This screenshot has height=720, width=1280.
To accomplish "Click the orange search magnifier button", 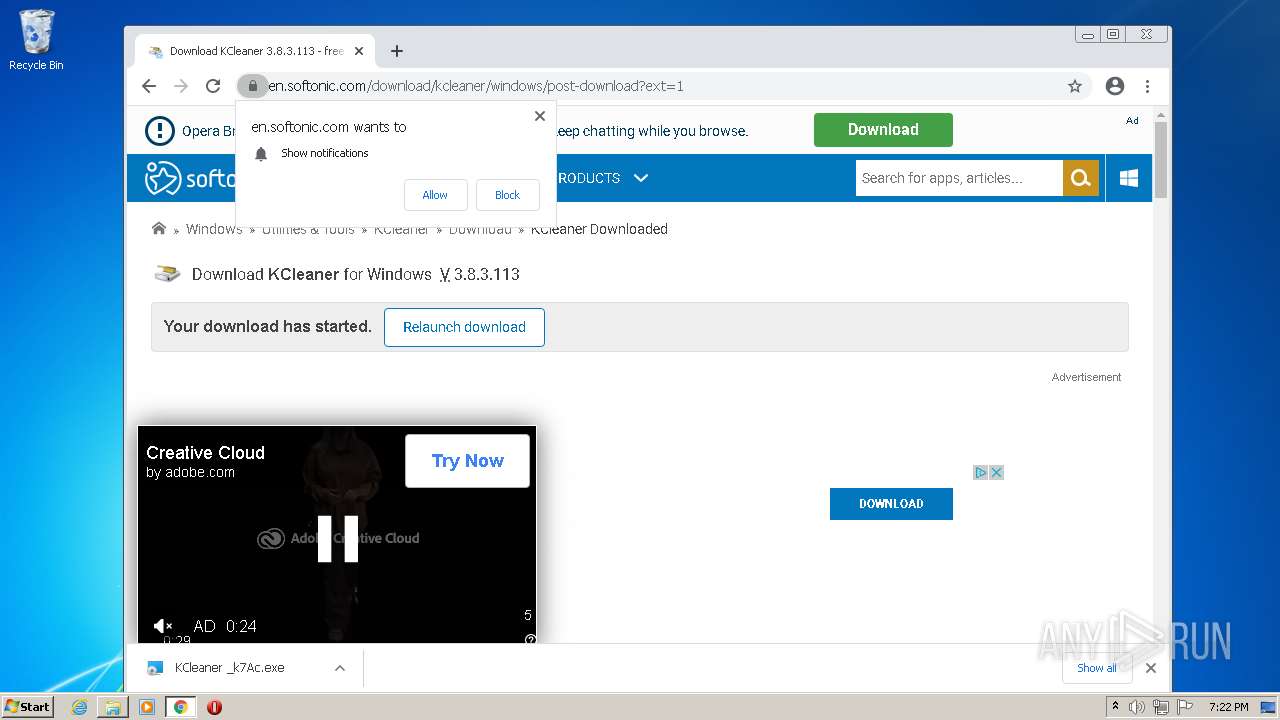I will coord(1080,178).
